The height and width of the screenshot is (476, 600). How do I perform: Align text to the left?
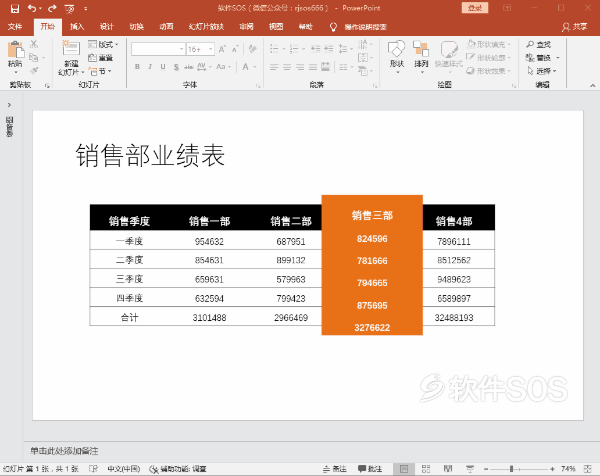click(x=274, y=67)
